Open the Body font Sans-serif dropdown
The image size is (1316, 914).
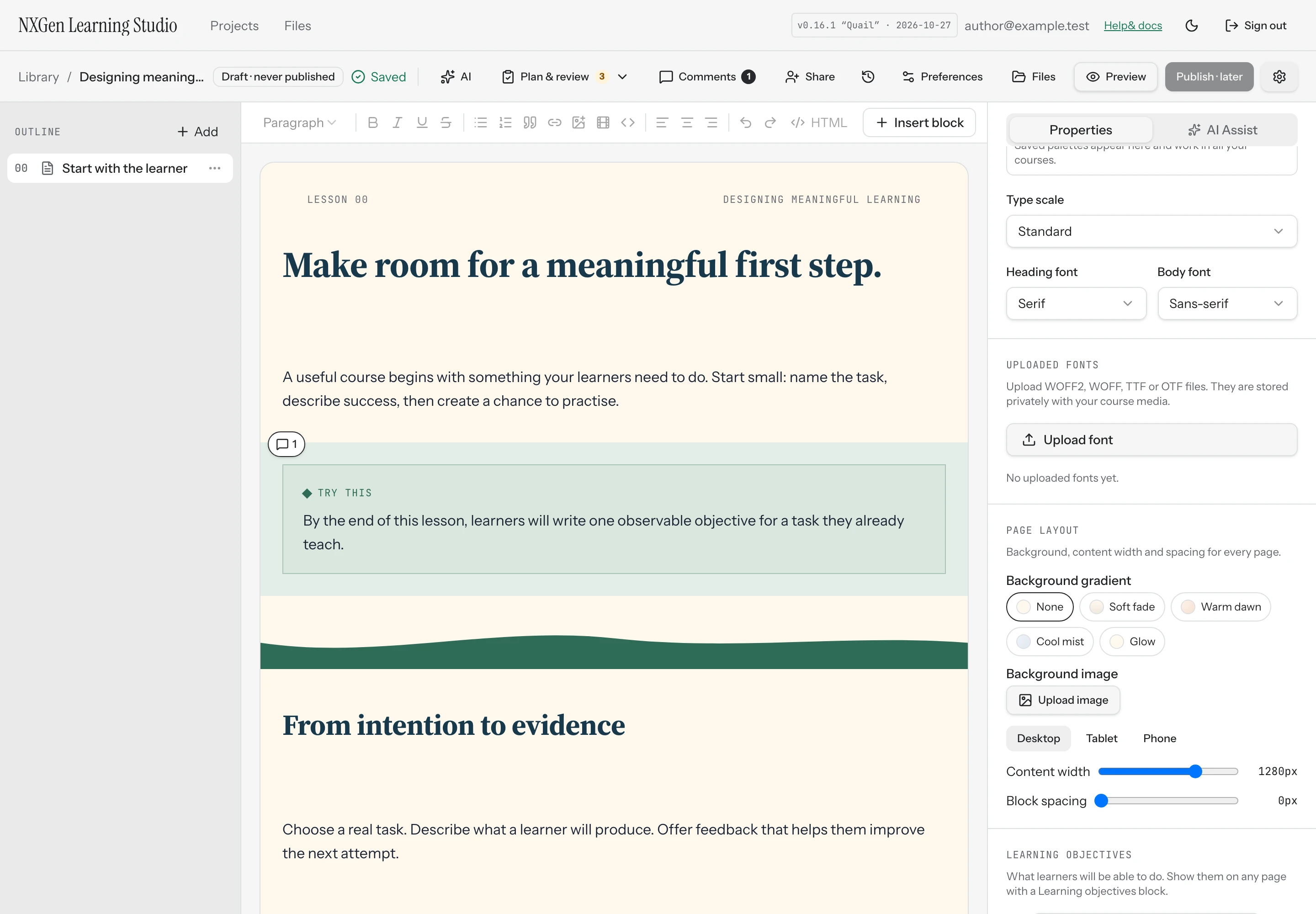pyautogui.click(x=1227, y=303)
